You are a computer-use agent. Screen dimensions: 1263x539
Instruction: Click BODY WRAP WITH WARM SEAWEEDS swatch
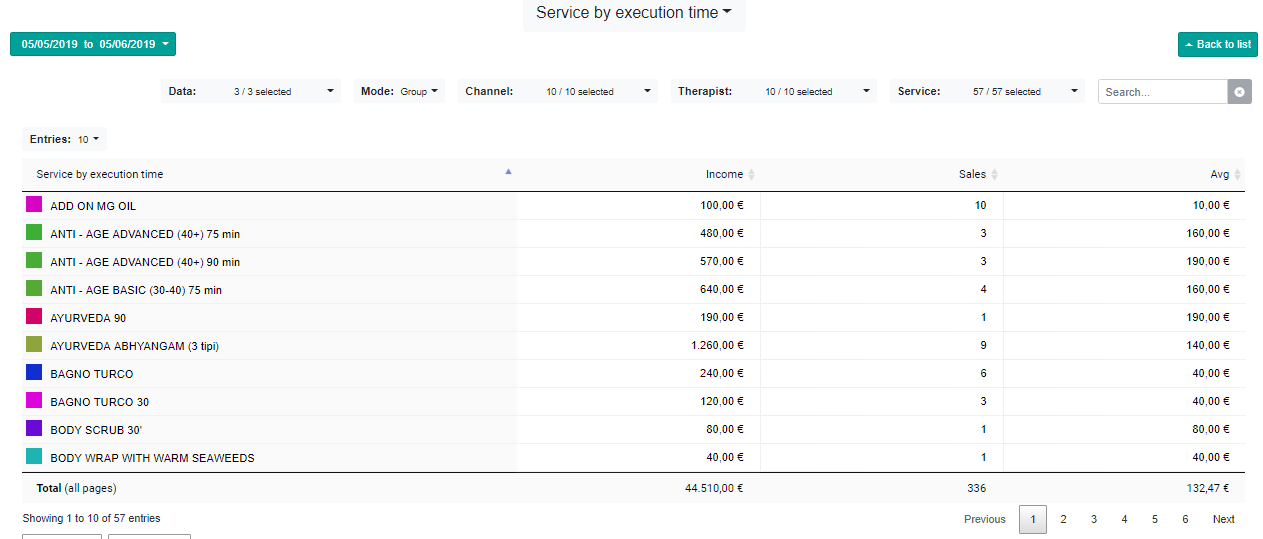click(34, 457)
